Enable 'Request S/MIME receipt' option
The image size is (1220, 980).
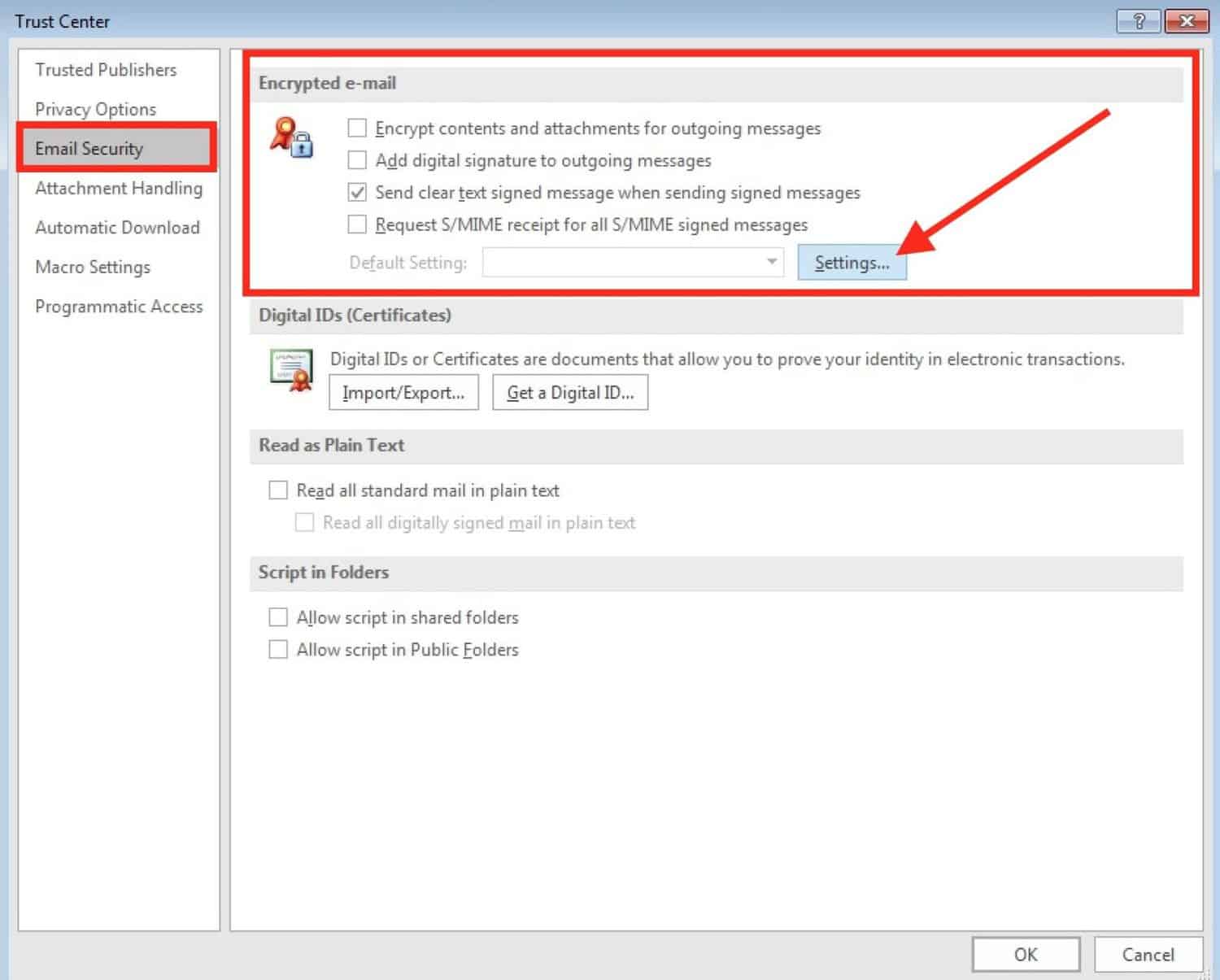(x=357, y=224)
